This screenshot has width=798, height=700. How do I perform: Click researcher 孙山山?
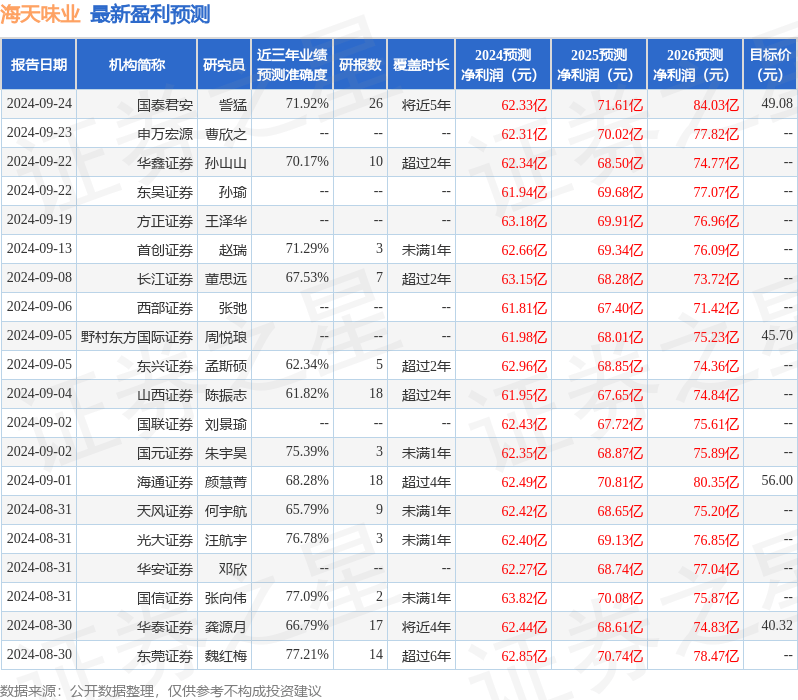(x=226, y=163)
